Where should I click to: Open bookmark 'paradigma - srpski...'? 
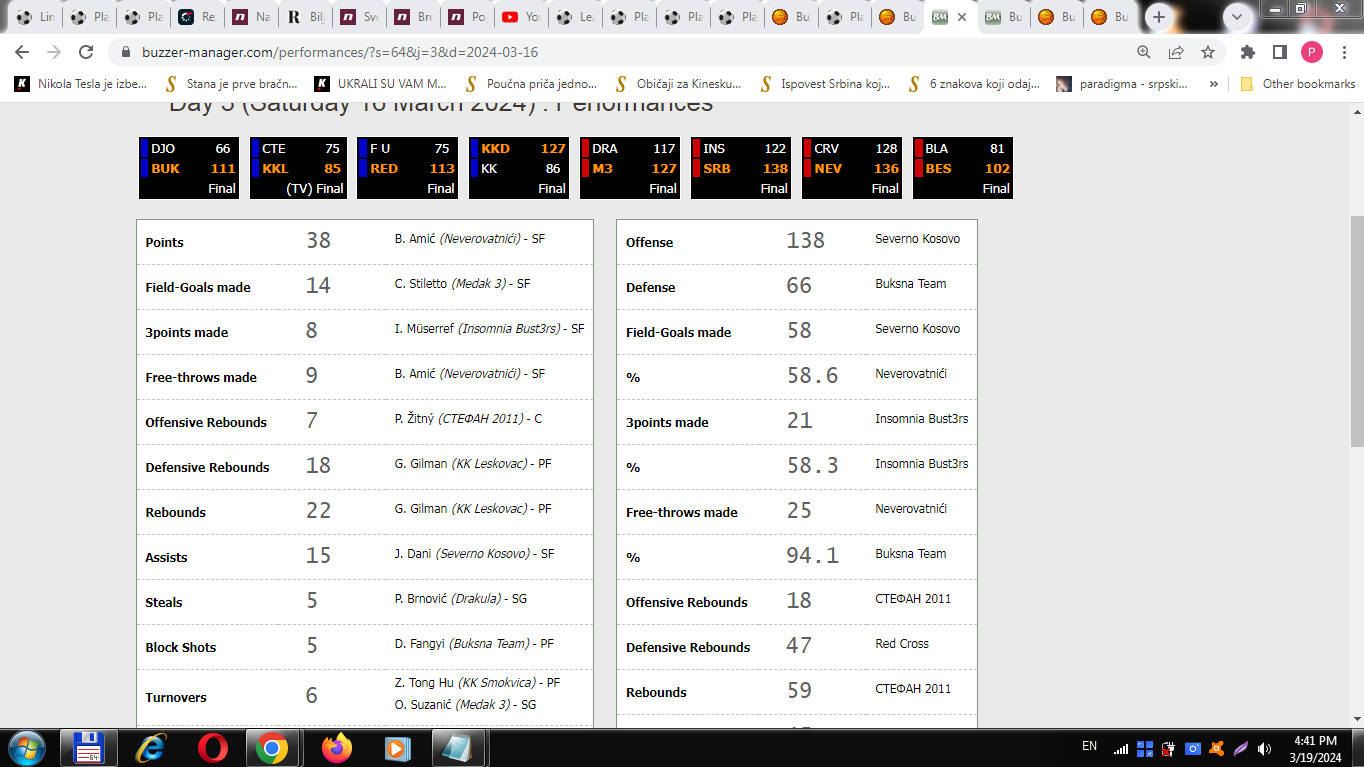pos(1124,84)
